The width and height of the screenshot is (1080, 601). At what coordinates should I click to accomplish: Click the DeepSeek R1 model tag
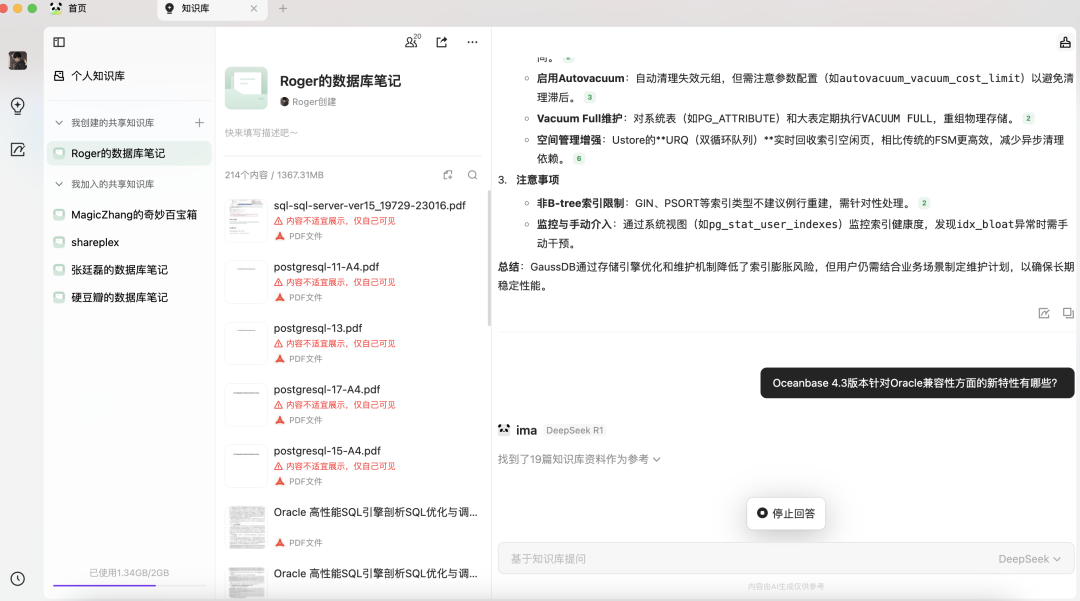click(574, 430)
